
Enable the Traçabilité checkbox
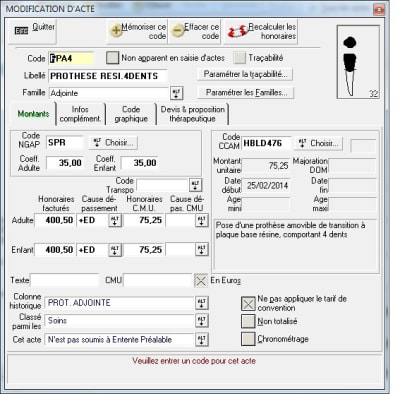coord(239,58)
